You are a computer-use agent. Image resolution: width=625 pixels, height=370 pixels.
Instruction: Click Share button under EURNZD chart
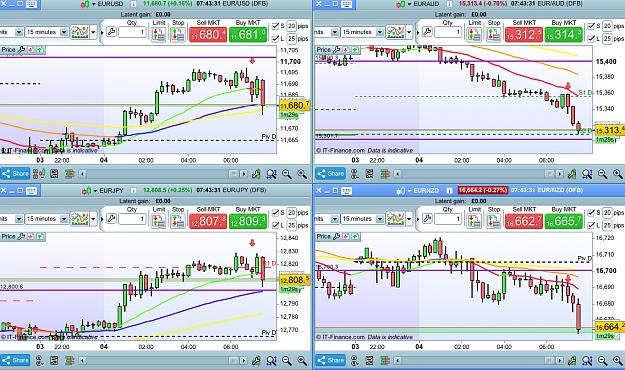[330, 360]
